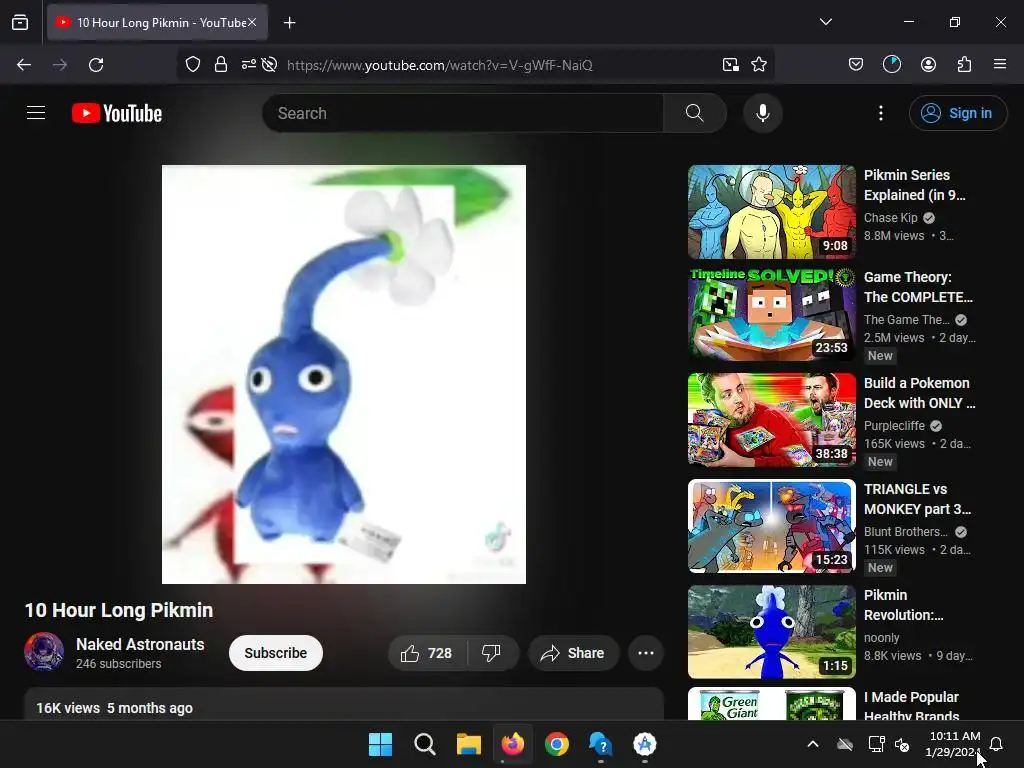This screenshot has width=1024, height=768.
Task: Dislike the video with thumbs down
Action: click(x=491, y=653)
